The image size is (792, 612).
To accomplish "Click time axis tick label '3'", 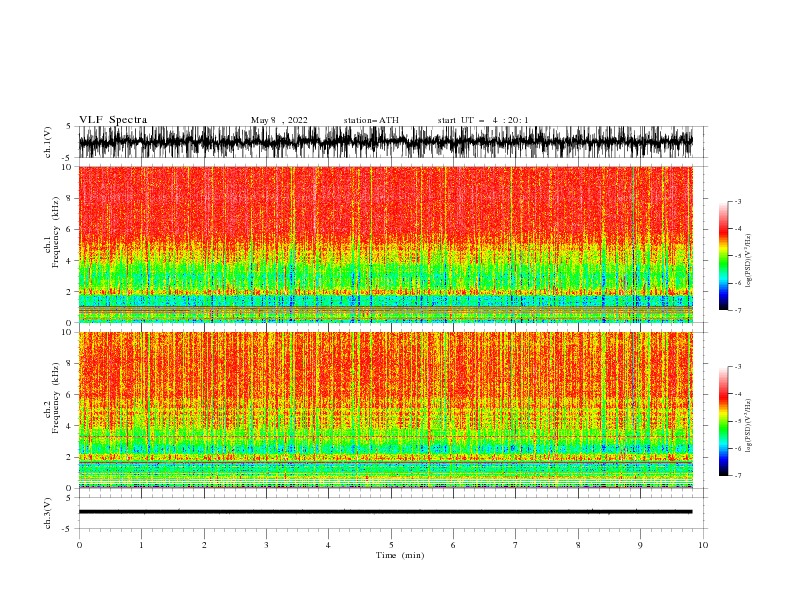I will pyautogui.click(x=266, y=545).
